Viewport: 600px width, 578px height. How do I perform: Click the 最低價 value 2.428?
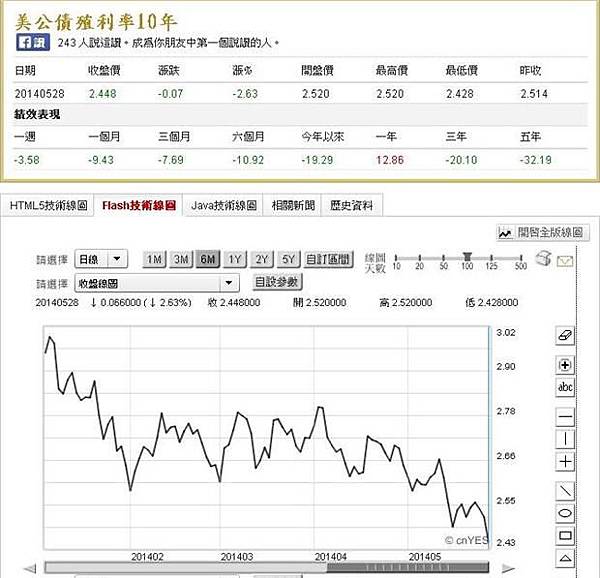(460, 94)
